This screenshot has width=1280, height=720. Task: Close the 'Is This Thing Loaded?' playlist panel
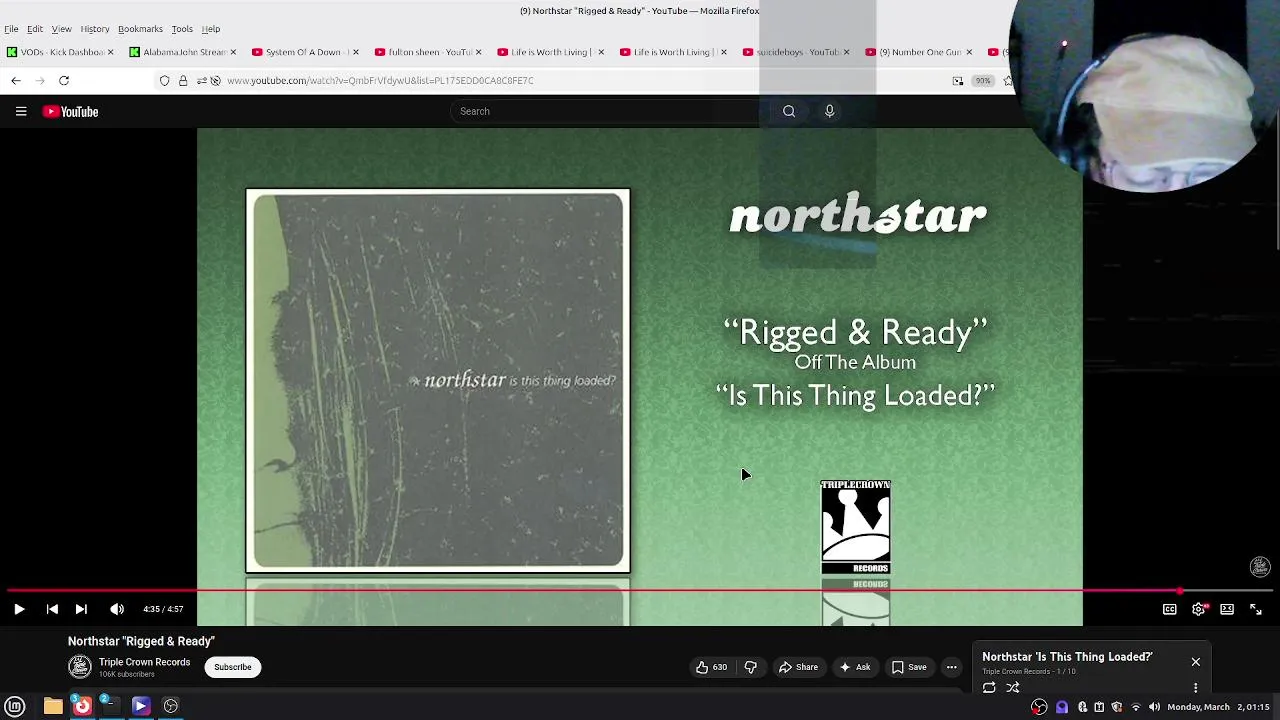pyautogui.click(x=1195, y=662)
